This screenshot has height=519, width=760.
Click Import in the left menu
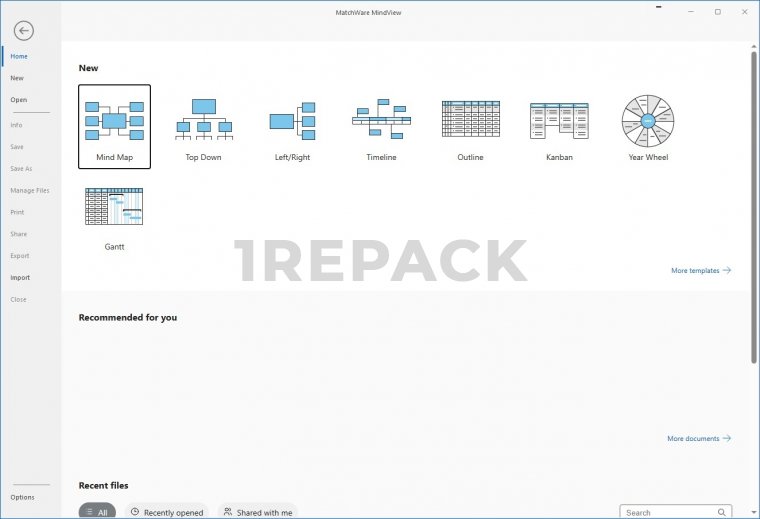[20, 278]
